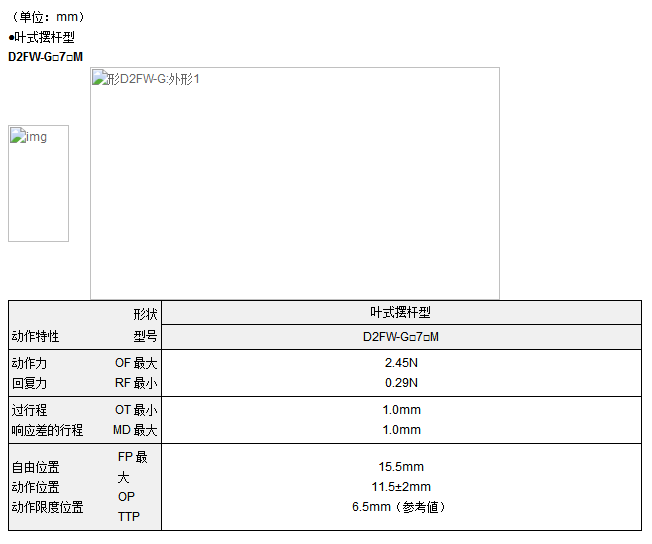This screenshot has width=652, height=544.
Task: Click the (单位：mm) unit note
Action: [47, 17]
